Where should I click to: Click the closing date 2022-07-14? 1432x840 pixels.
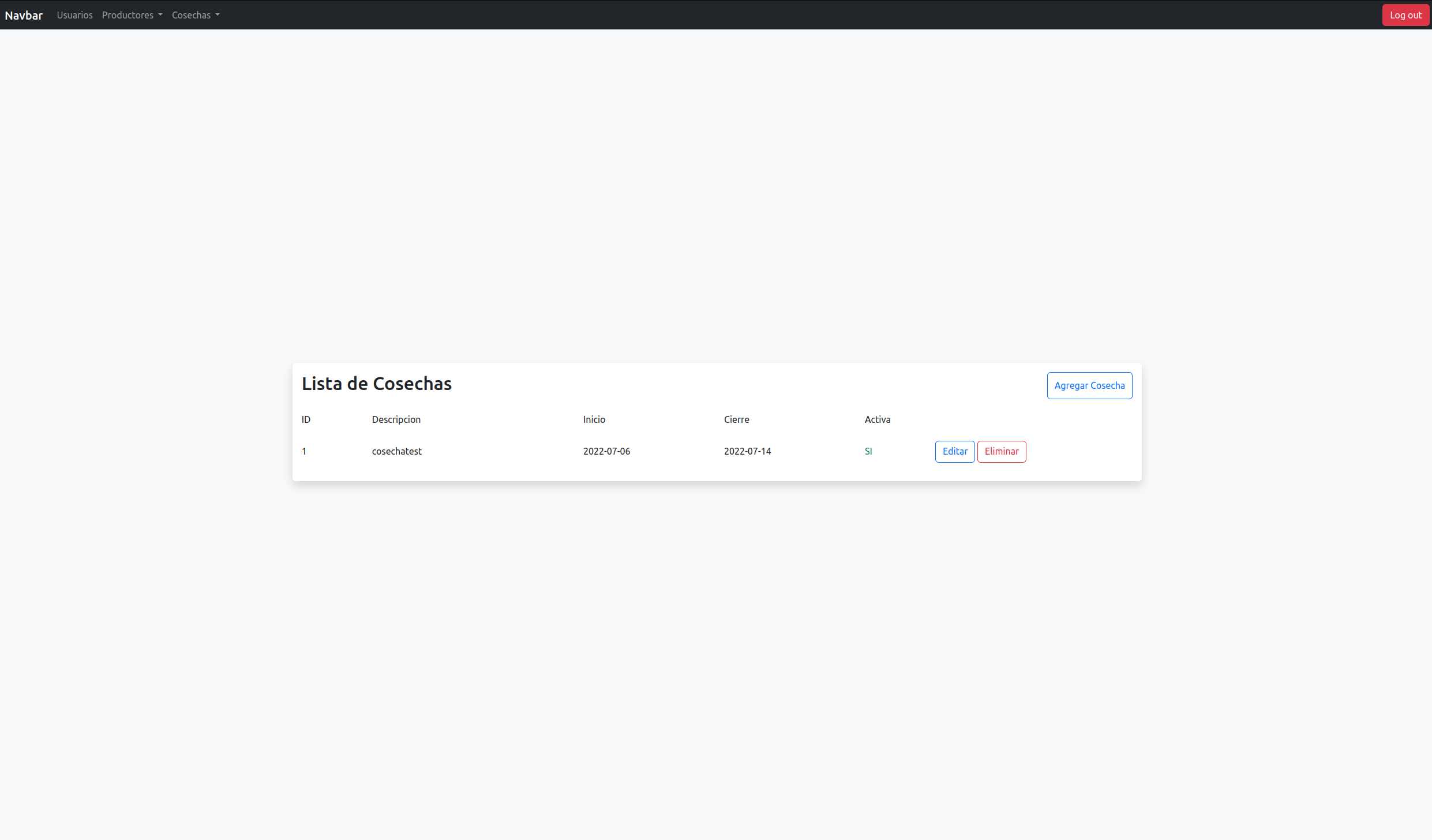[747, 451]
